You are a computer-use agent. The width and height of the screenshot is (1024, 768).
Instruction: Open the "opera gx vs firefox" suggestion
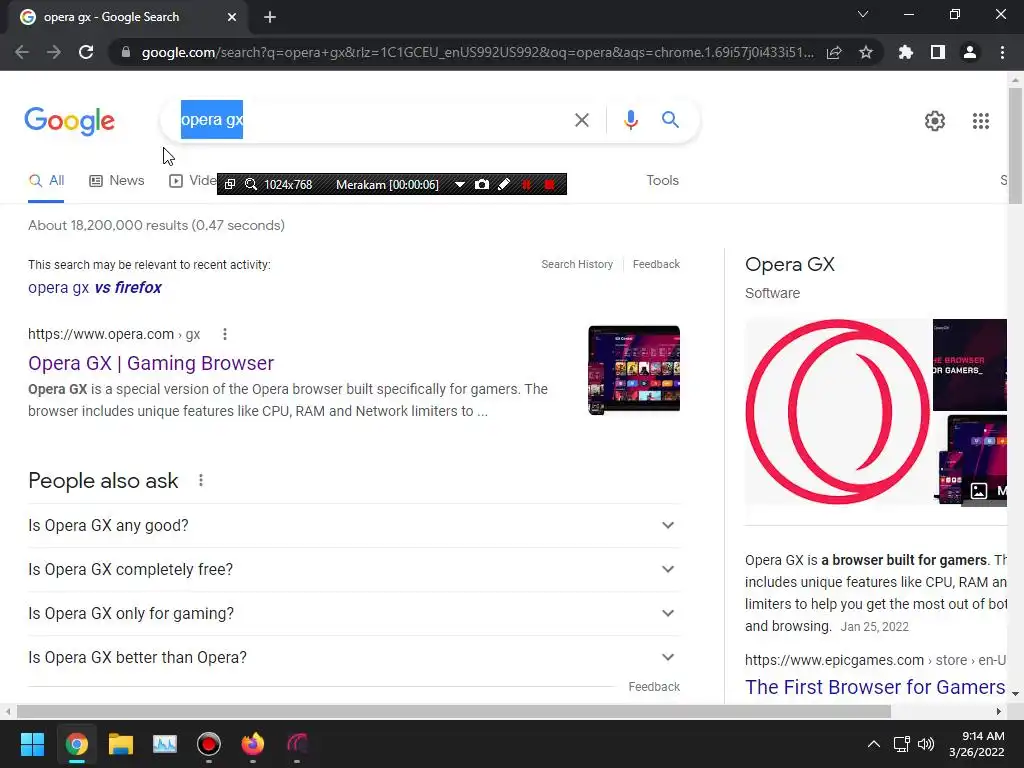[x=95, y=287]
